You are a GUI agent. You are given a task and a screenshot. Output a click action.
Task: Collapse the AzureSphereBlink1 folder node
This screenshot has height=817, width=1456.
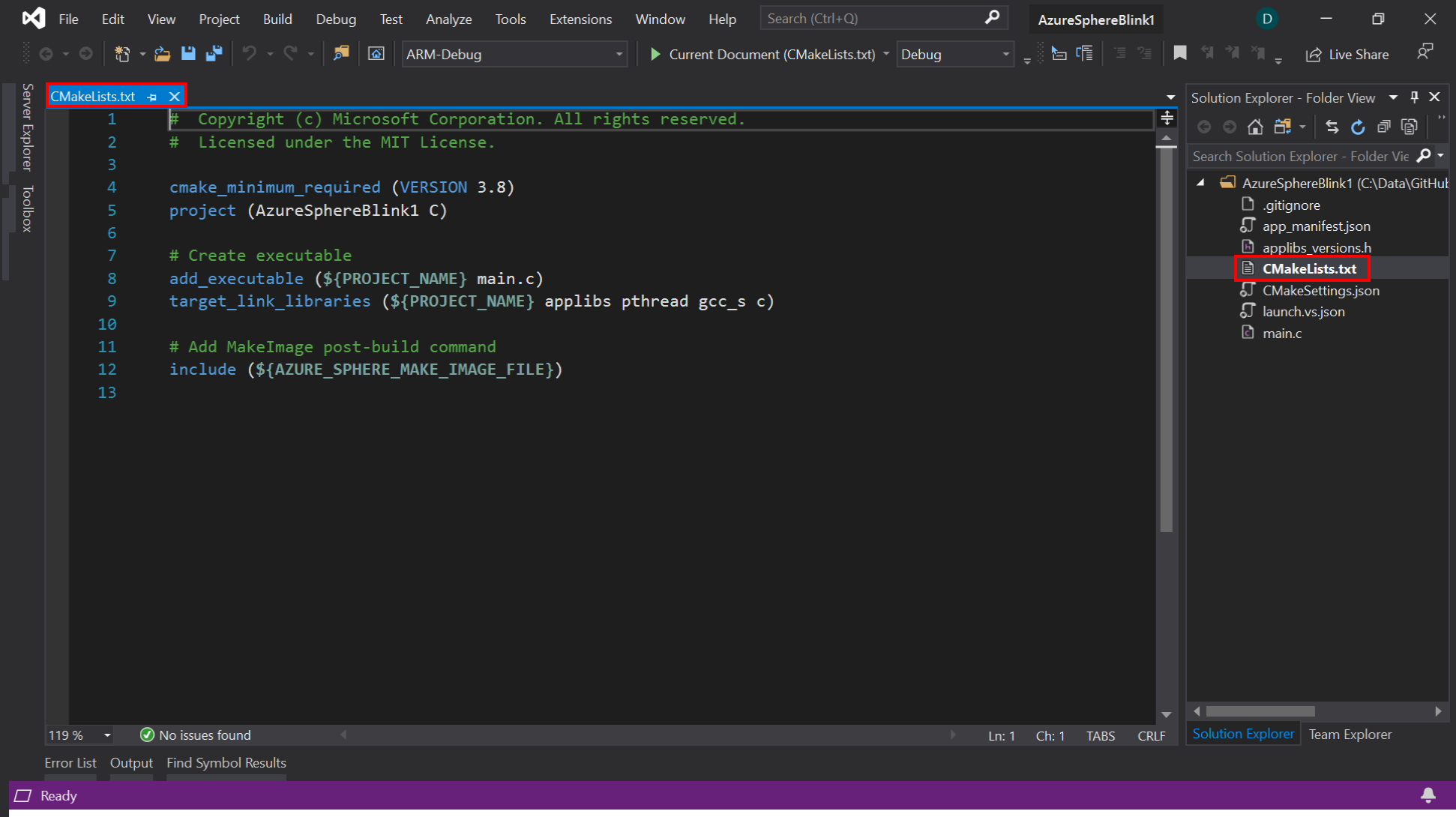click(1201, 183)
